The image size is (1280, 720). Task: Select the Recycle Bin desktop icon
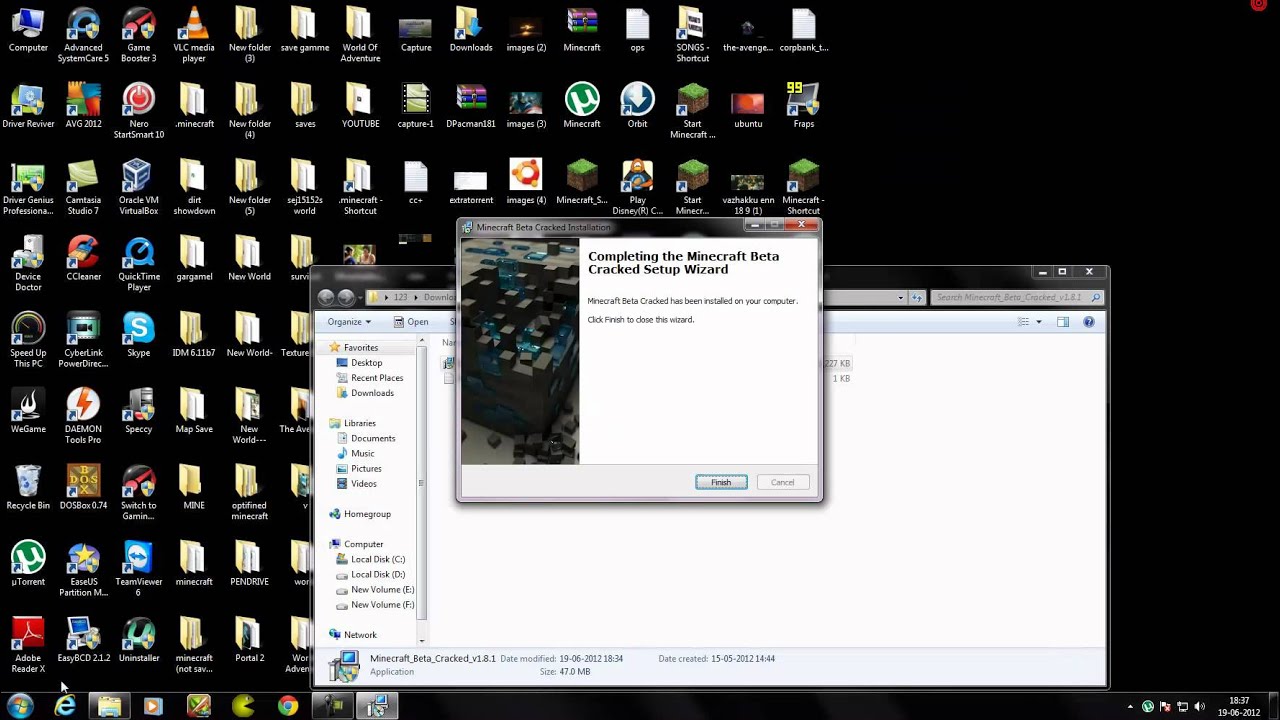click(28, 488)
